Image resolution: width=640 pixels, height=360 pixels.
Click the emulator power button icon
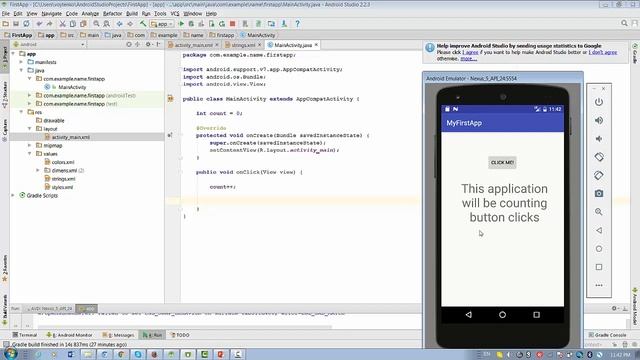599,102
